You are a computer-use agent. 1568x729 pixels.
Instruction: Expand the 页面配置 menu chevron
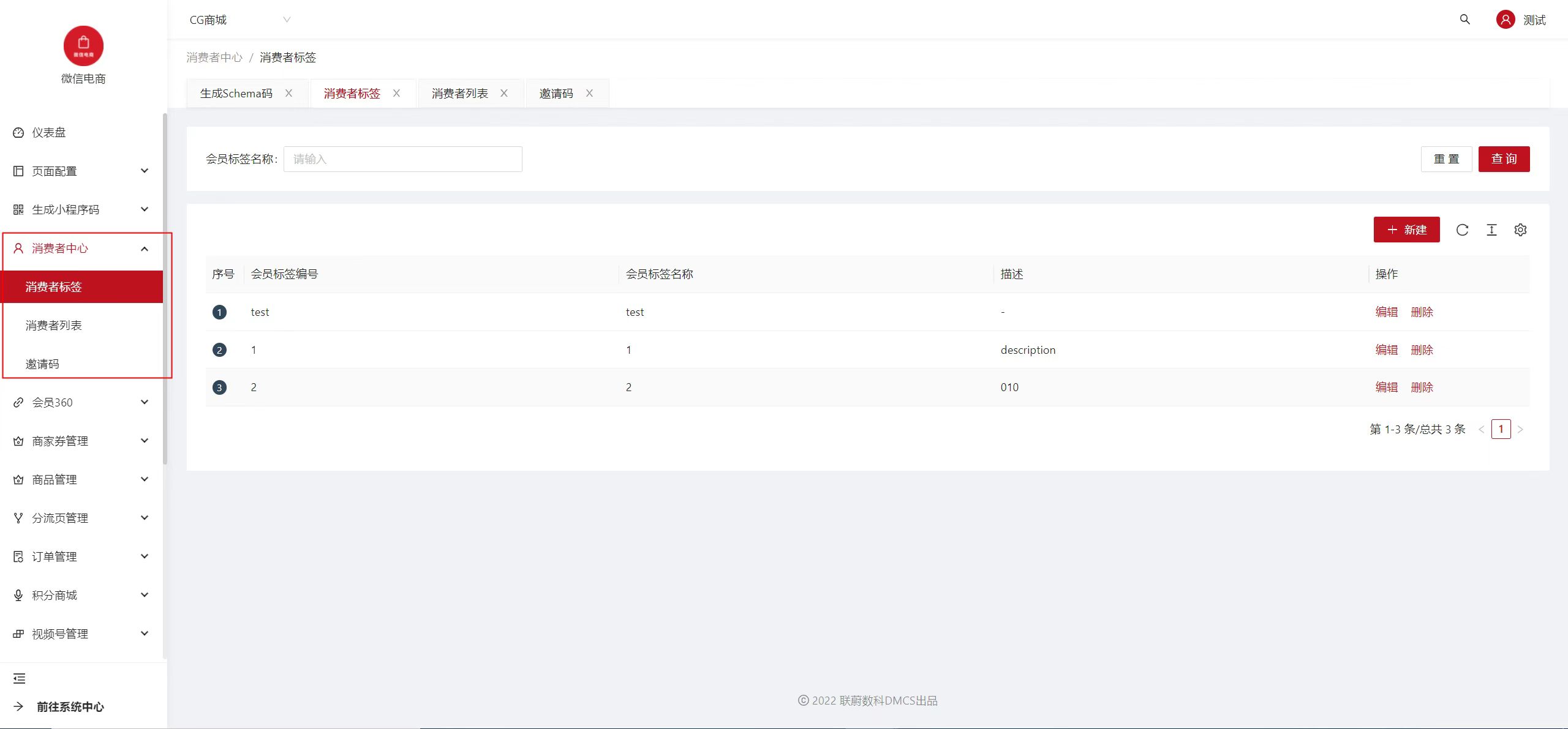pyautogui.click(x=145, y=171)
